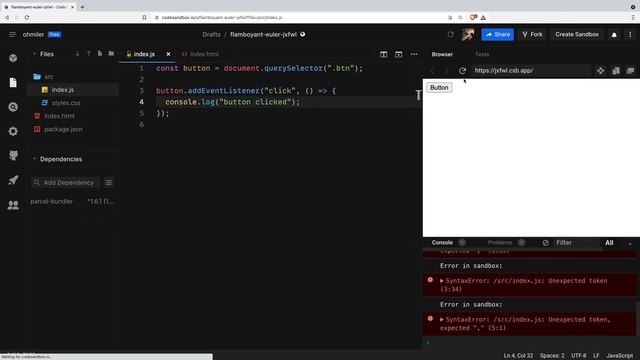Viewport: 640px width, 360px height.
Task: Click the split editor icon
Action: (383, 54)
